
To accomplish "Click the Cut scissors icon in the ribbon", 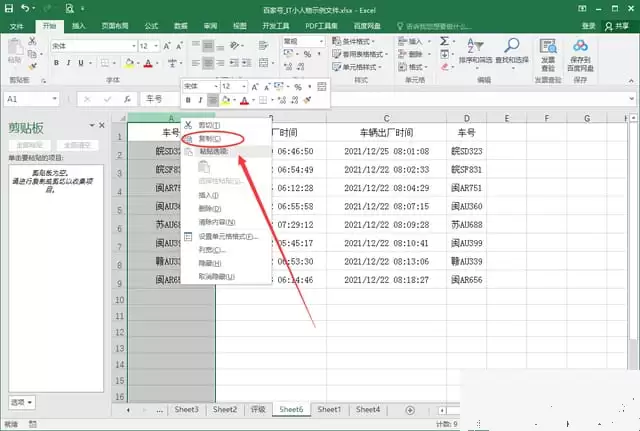I will click(x=32, y=41).
